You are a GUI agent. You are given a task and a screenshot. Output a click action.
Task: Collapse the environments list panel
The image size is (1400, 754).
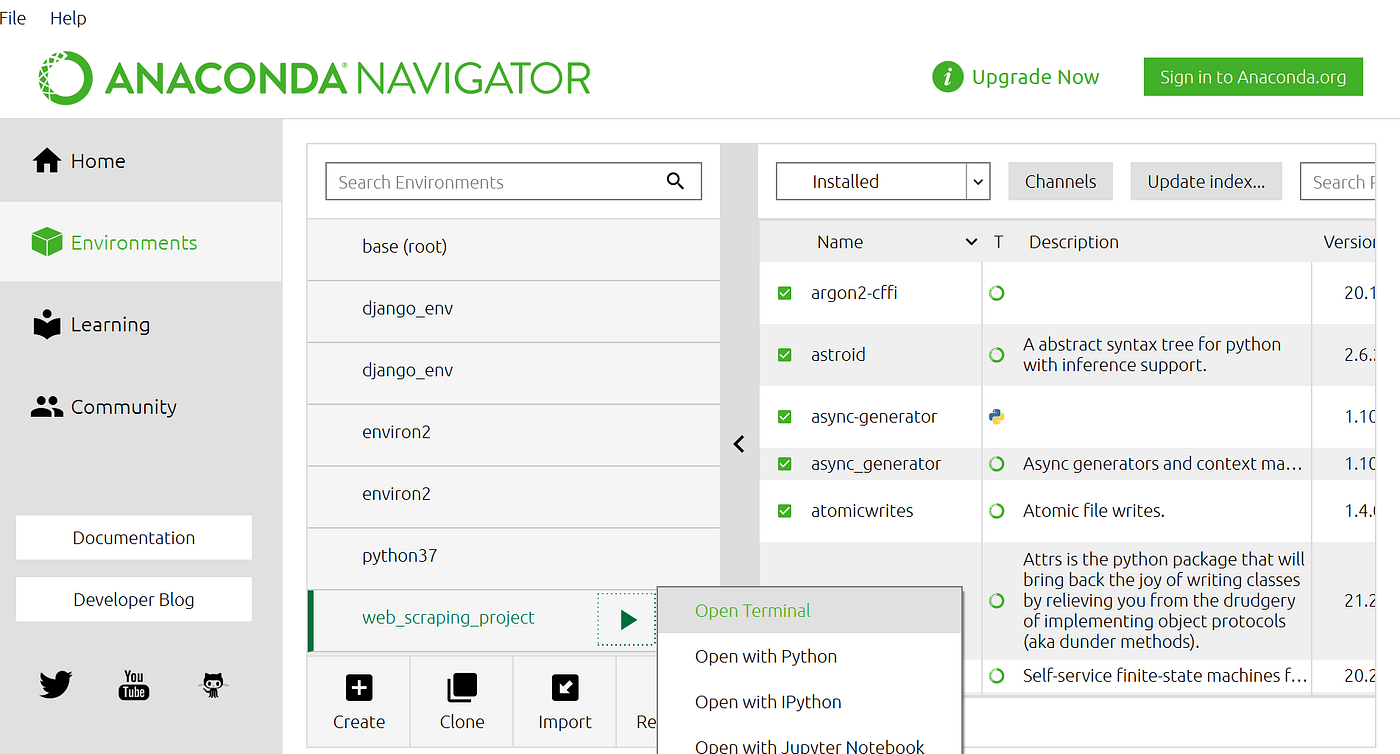739,444
